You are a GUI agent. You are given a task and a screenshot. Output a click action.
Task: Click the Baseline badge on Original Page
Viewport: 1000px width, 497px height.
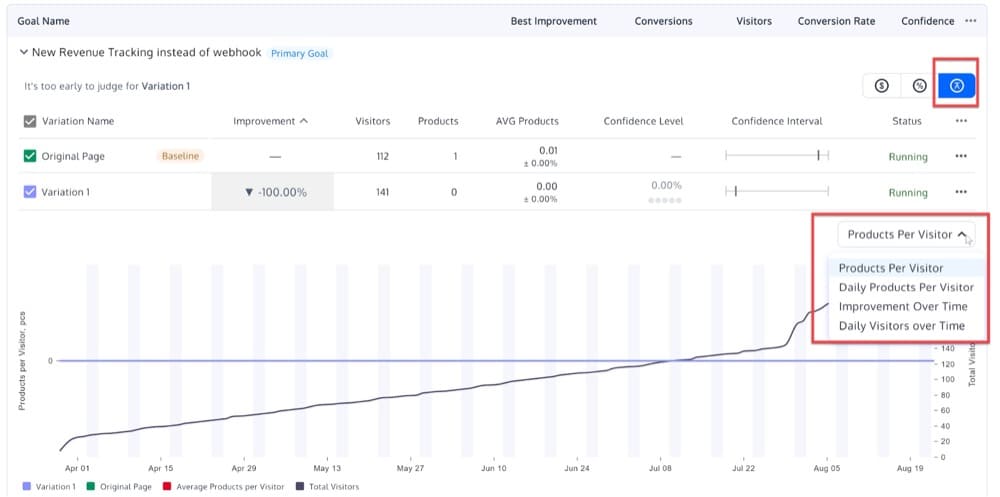(x=181, y=156)
